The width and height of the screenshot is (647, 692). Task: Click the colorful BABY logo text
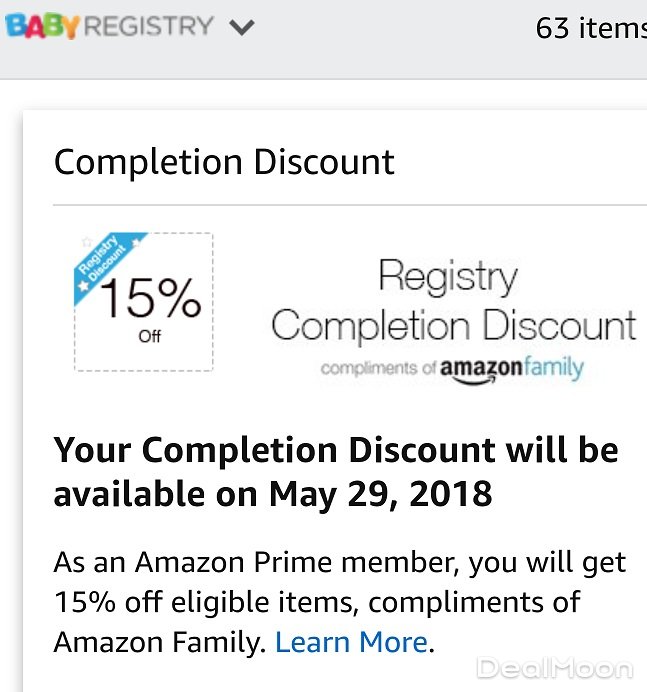tap(42, 26)
